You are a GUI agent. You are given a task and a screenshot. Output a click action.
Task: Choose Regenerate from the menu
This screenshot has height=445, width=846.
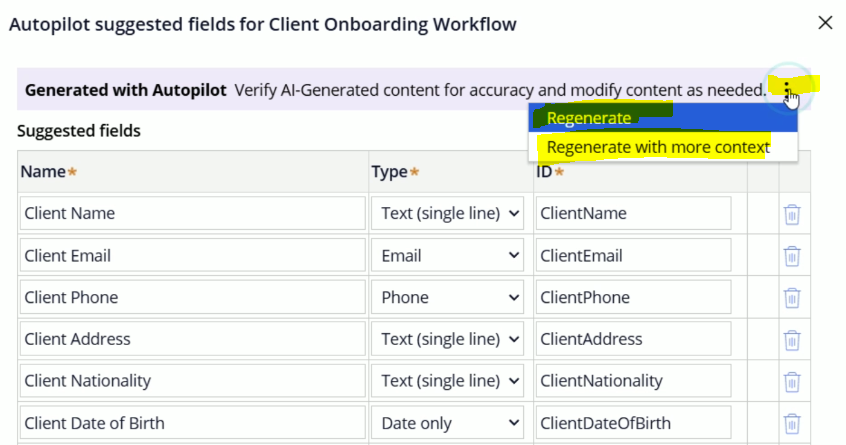click(x=589, y=118)
